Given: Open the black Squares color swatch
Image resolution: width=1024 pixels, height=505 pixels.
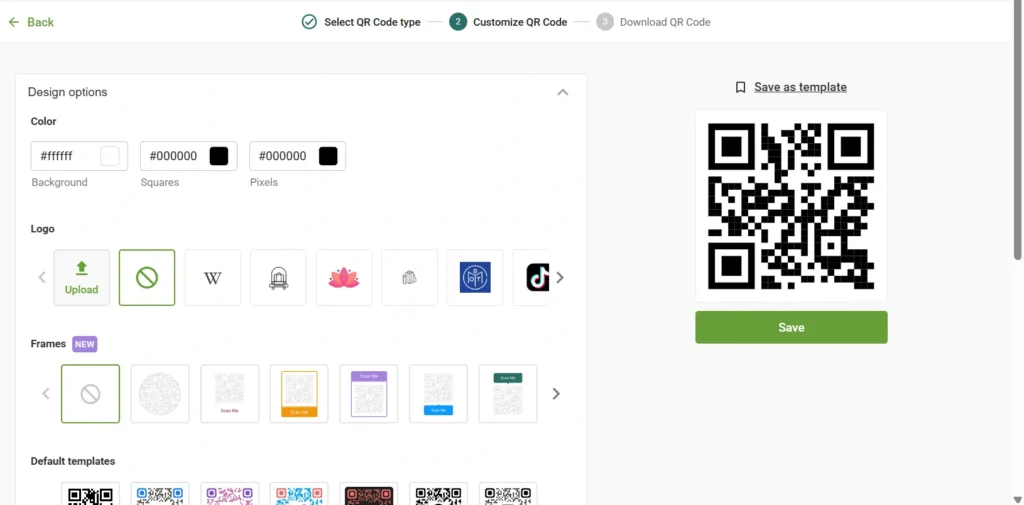Looking at the screenshot, I should pos(219,156).
